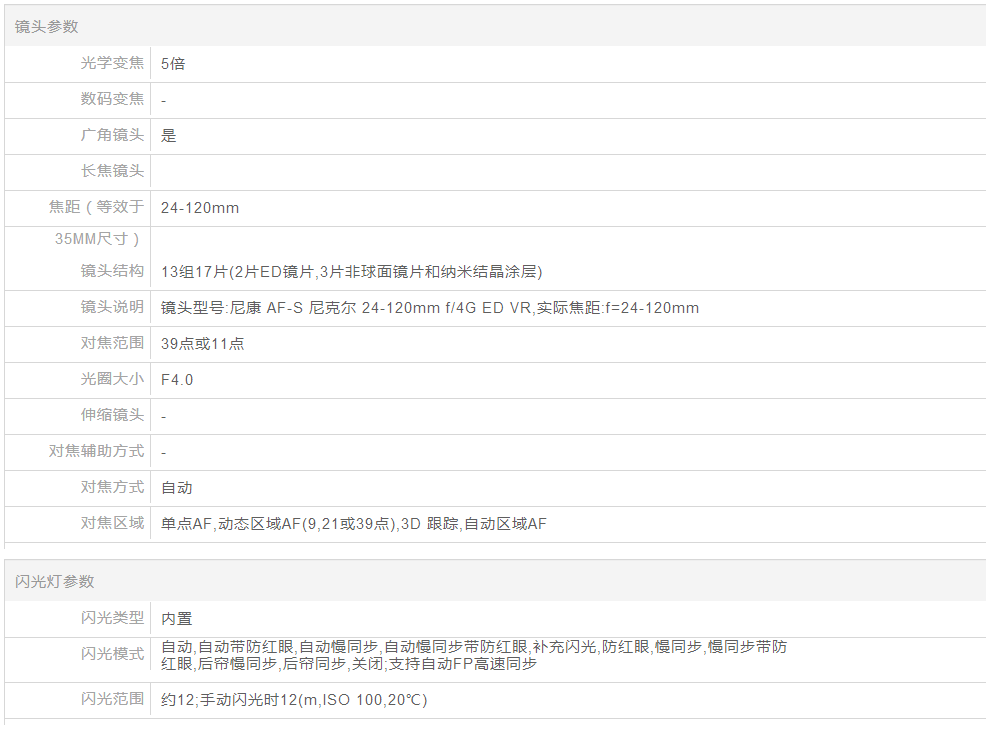
Task: Click the 对焦区域 AF area value text
Action: tap(354, 524)
